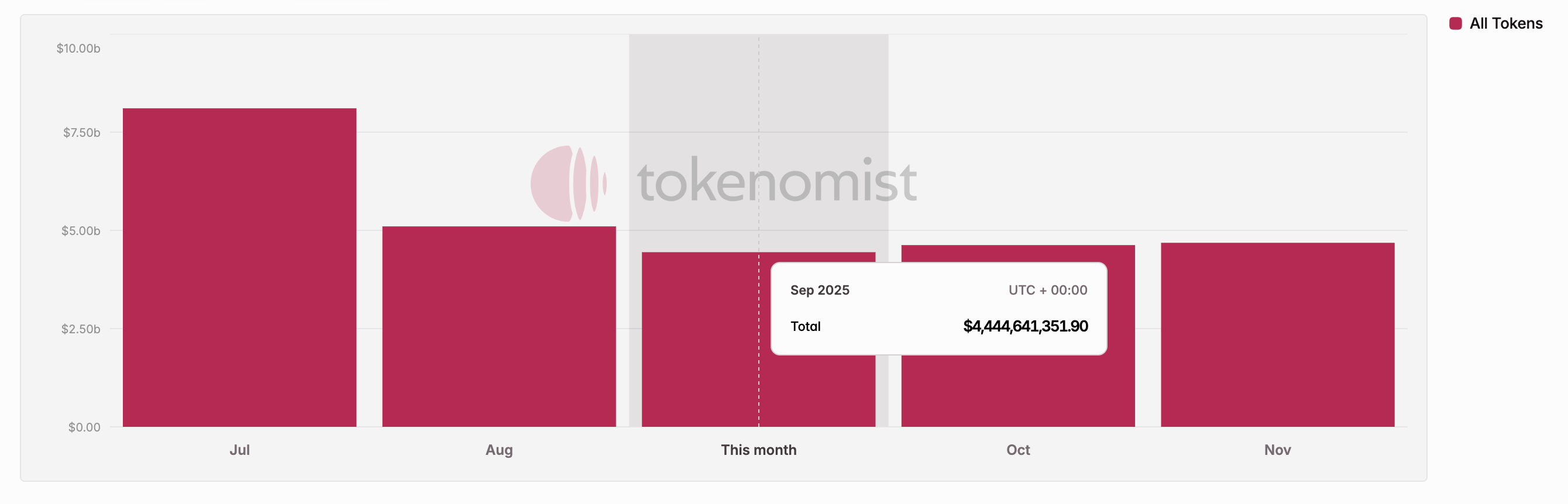Viewport: 1568px width, 504px height.
Task: Click the $10.00b y-axis label
Action: [x=78, y=48]
